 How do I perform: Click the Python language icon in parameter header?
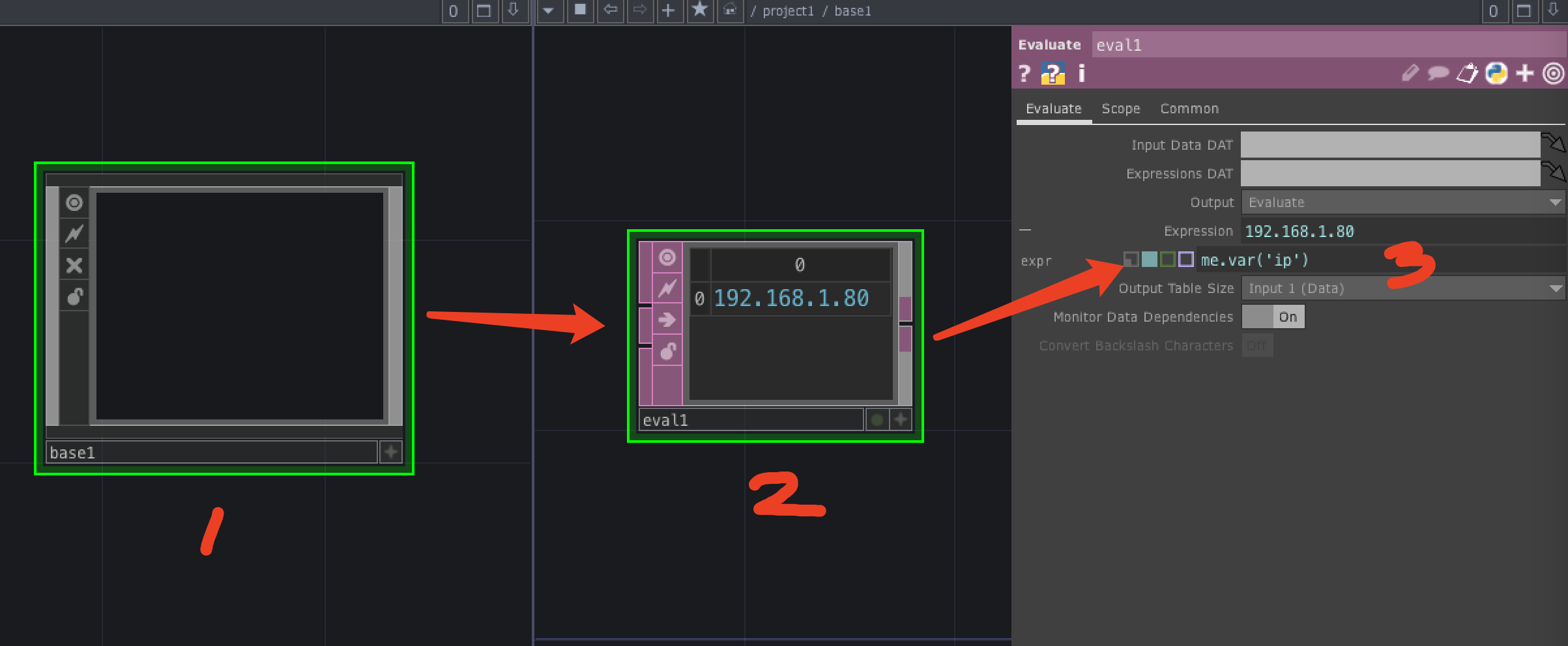coord(1496,74)
